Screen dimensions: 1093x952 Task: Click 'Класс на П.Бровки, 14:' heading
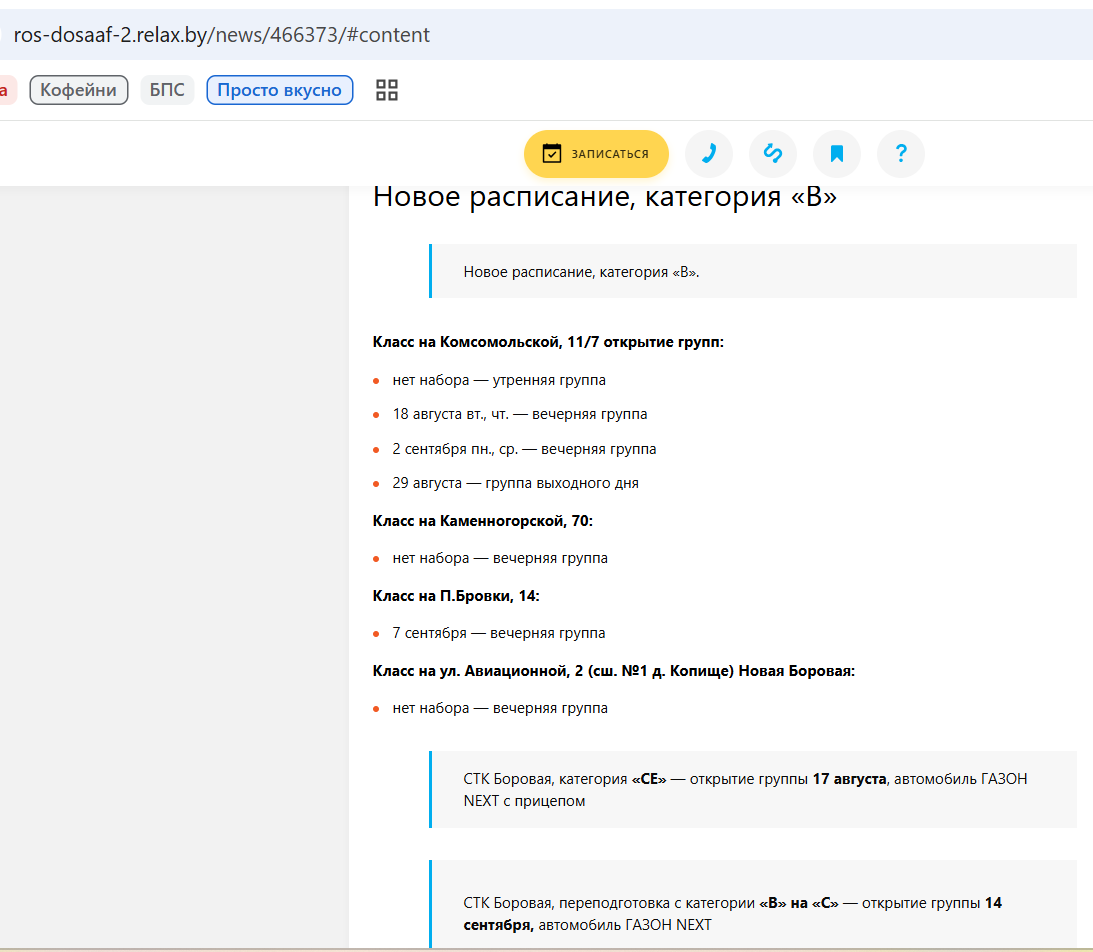[x=456, y=596]
